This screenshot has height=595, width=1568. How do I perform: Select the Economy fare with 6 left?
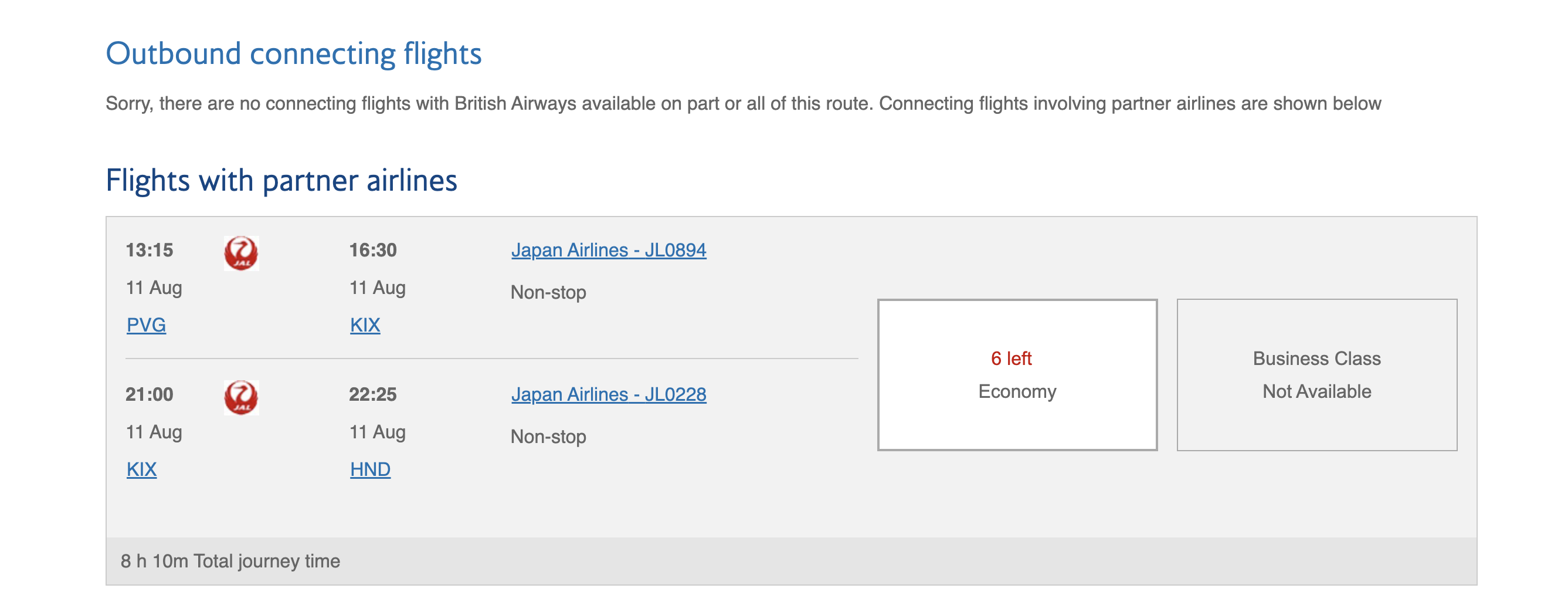[1017, 375]
